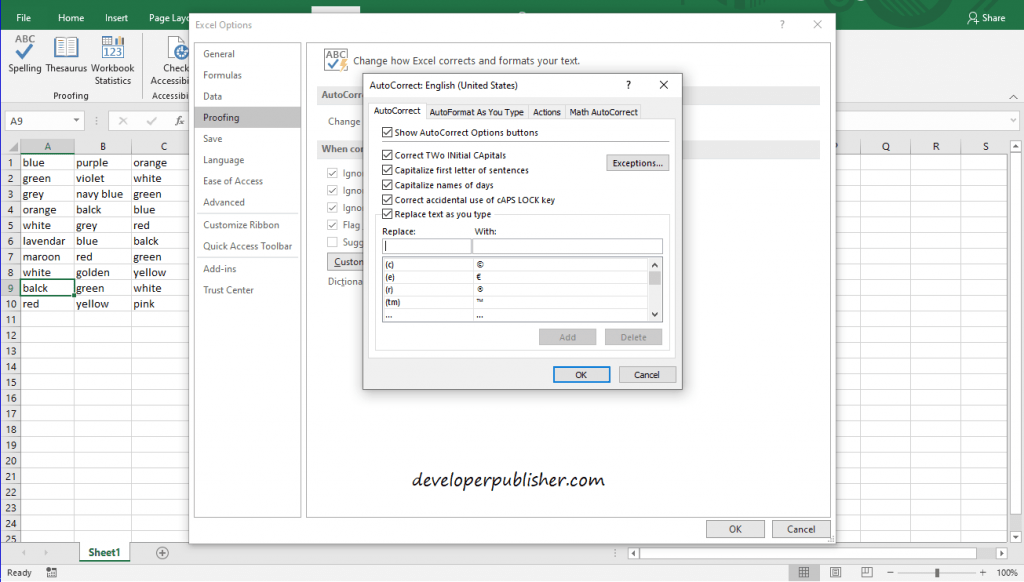The width and height of the screenshot is (1024, 582).
Task: Switch to Page Layout view in status bar
Action: click(833, 571)
